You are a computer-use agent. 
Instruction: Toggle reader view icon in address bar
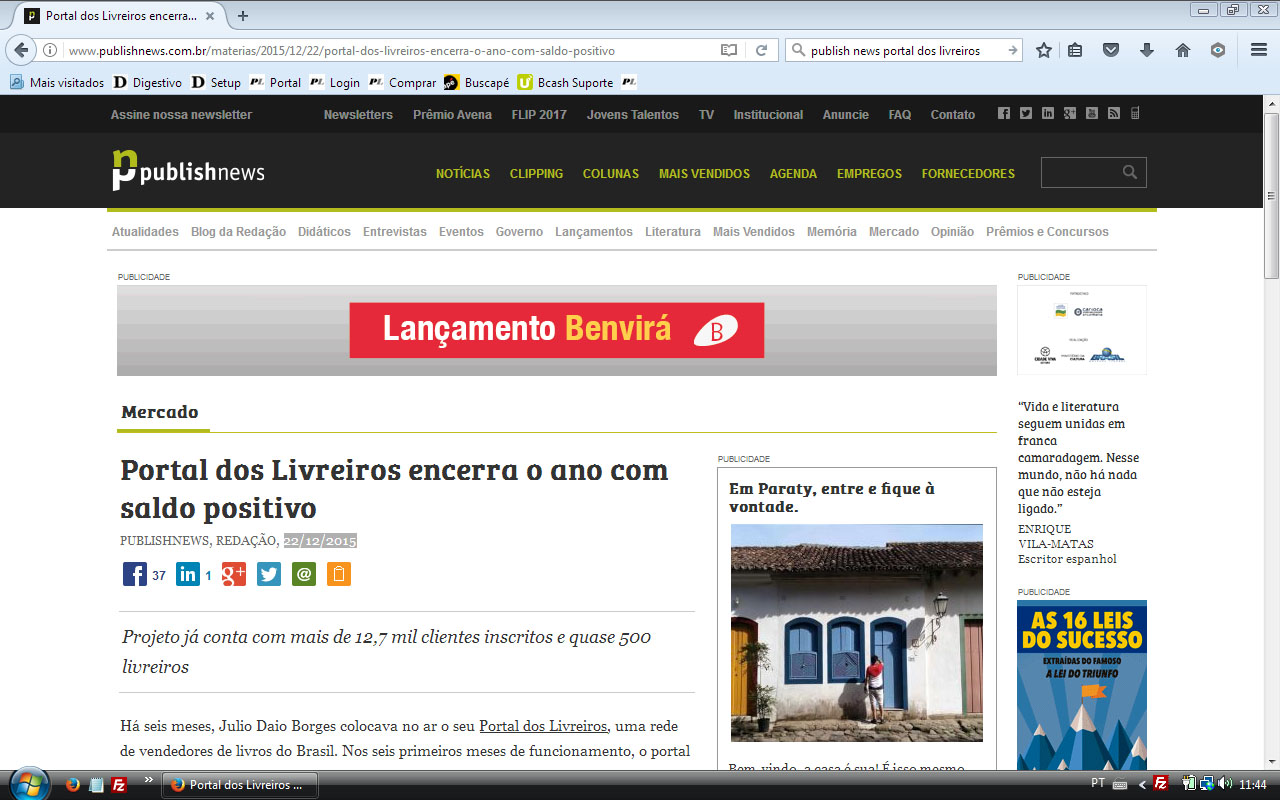click(x=729, y=50)
